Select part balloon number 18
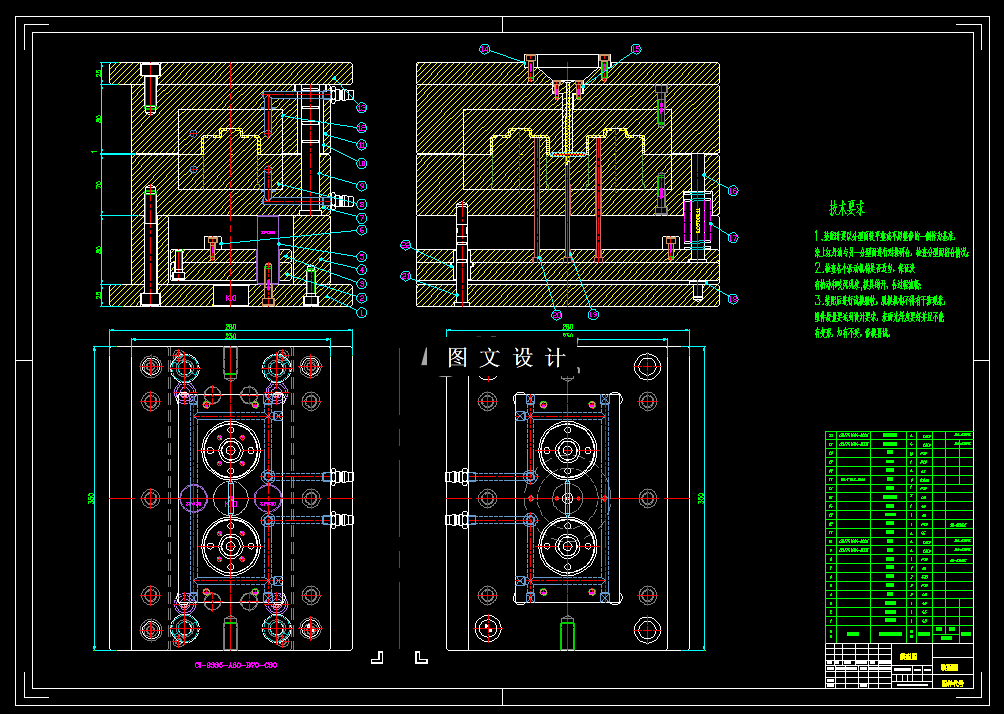The height and width of the screenshot is (714, 1004). tap(733, 299)
